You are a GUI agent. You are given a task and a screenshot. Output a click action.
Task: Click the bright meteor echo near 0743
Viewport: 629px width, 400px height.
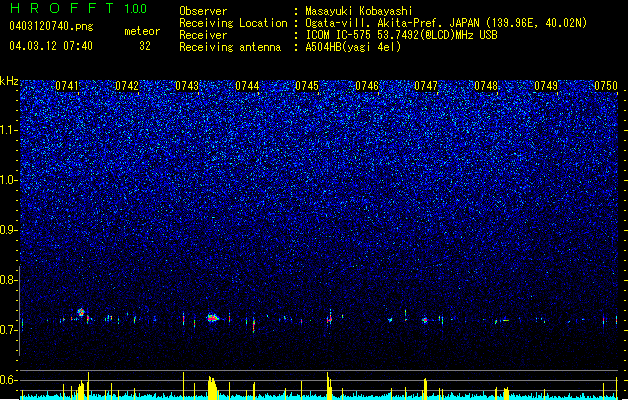point(213,318)
